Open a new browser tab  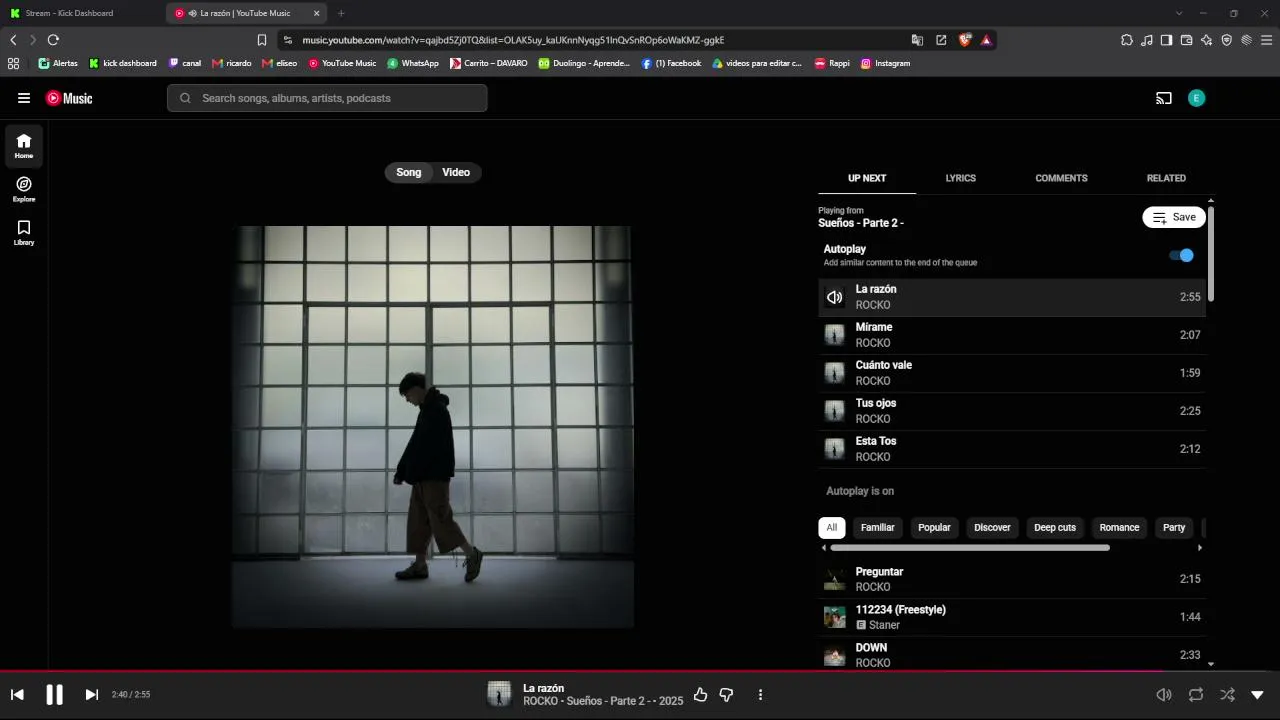(341, 13)
